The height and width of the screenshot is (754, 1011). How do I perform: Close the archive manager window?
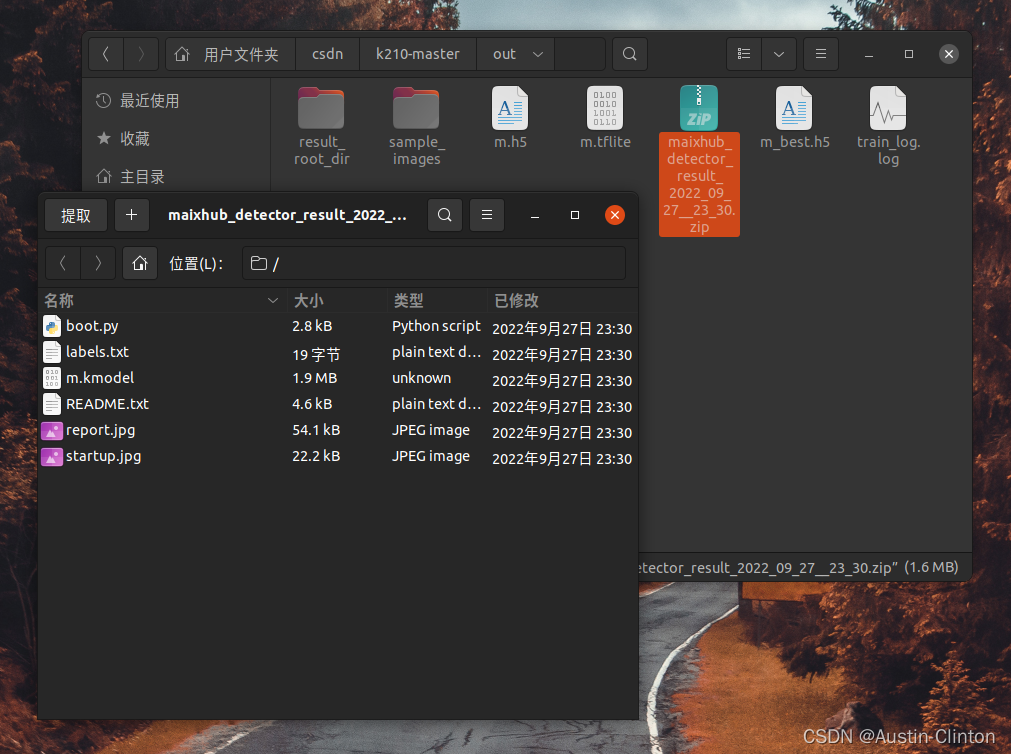click(615, 215)
